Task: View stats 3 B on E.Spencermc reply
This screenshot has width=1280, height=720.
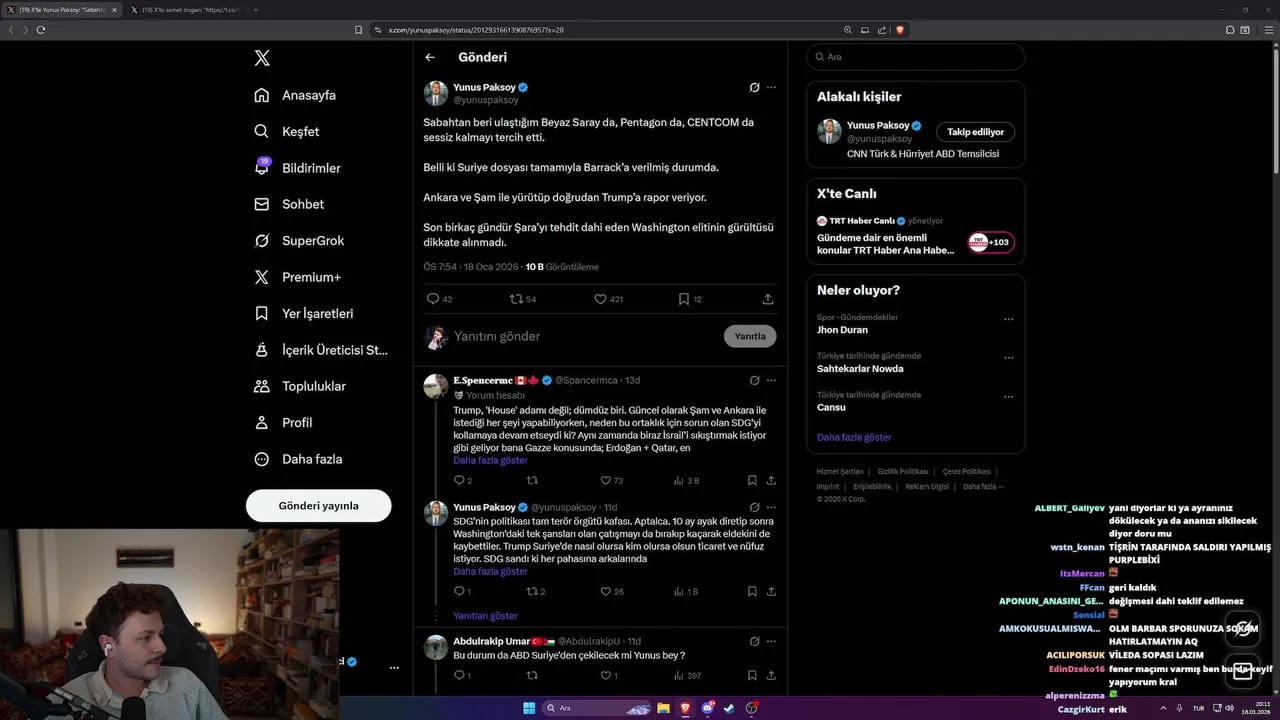Action: 686,480
